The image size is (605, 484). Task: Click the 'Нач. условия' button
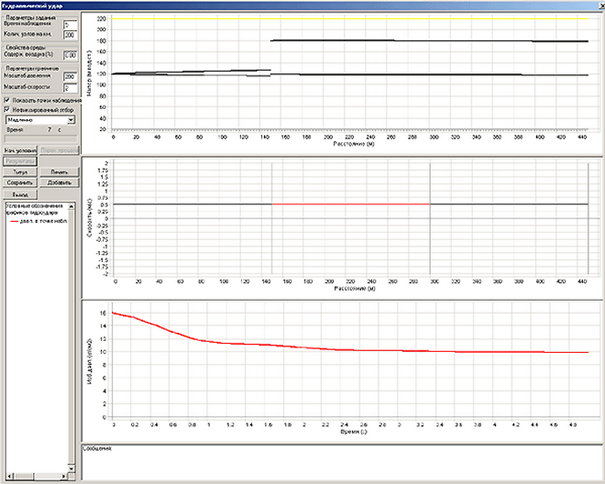click(x=20, y=149)
